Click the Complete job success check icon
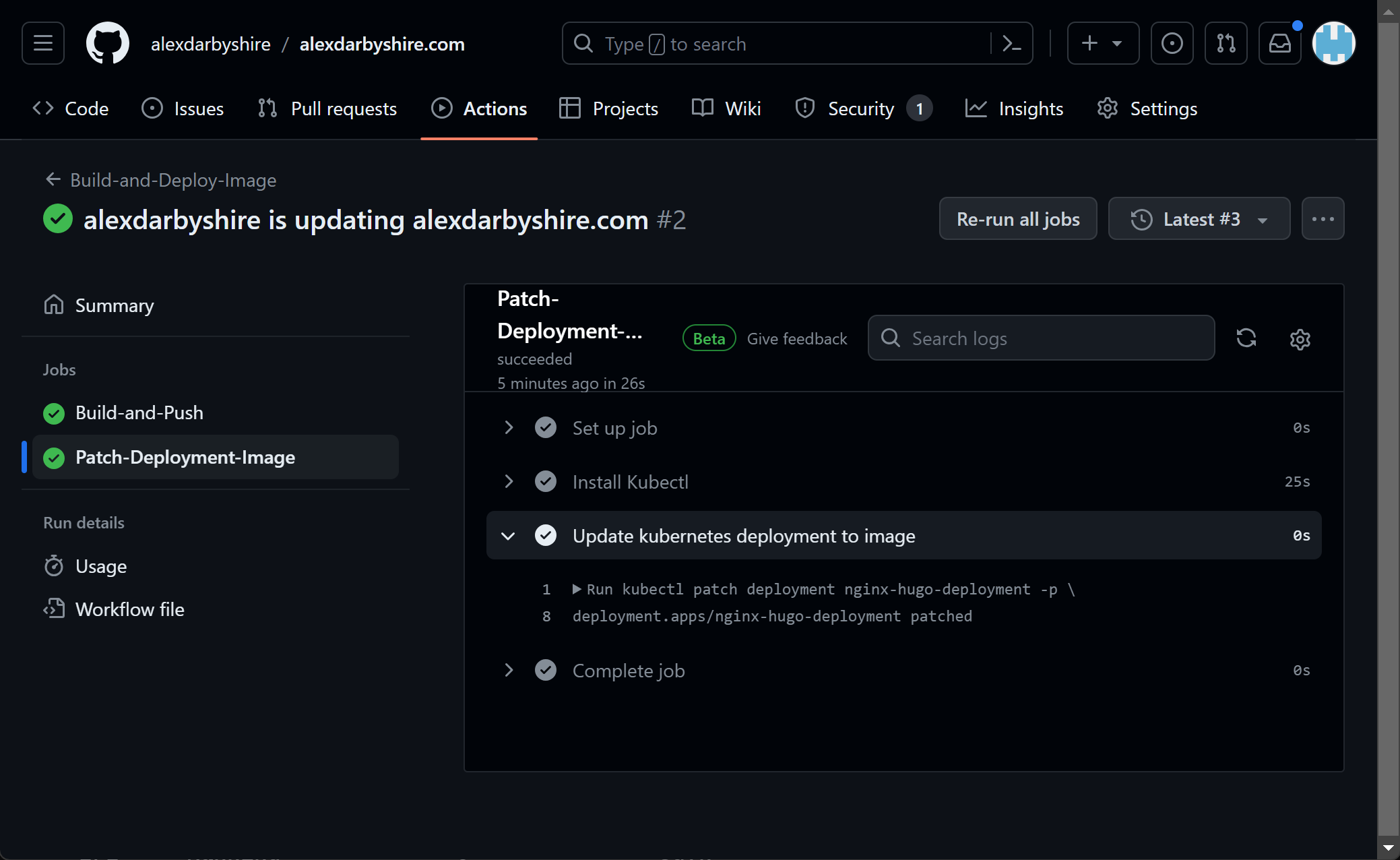1400x860 pixels. (x=546, y=670)
